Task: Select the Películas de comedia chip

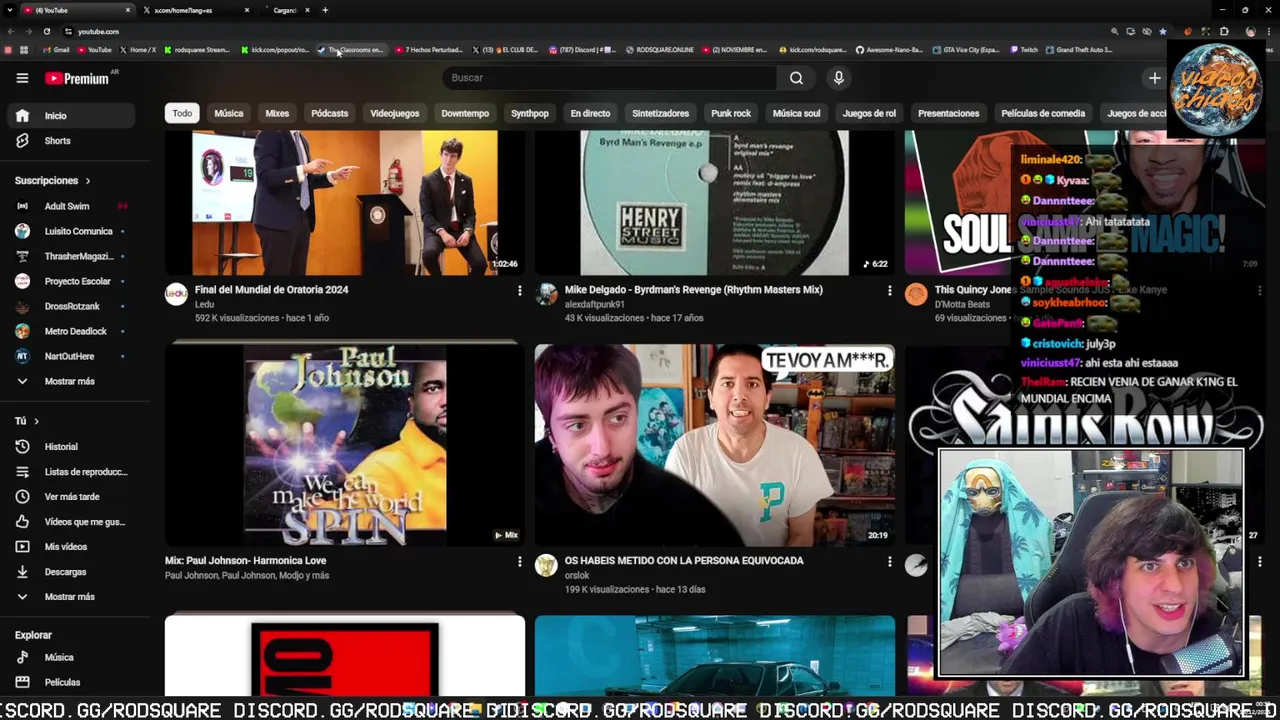Action: click(x=1043, y=114)
